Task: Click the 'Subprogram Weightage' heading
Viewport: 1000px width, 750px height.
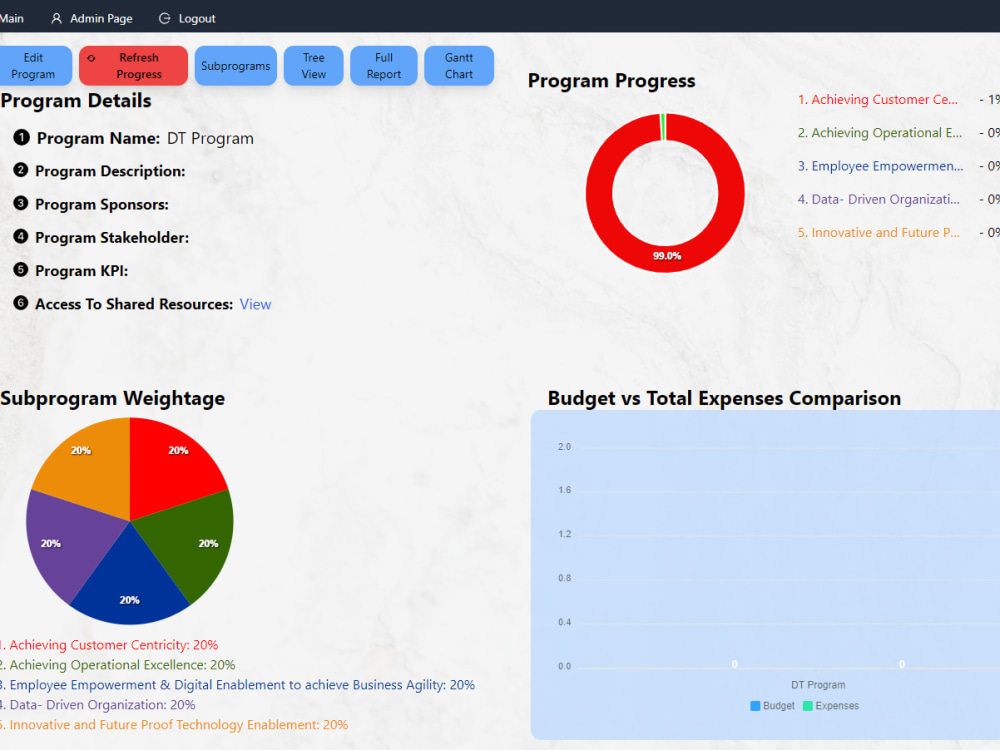Action: click(112, 398)
